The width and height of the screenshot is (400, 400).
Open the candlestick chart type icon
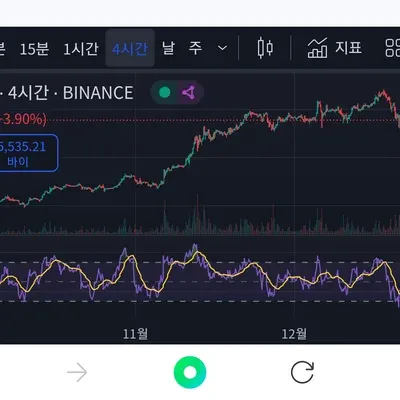(x=265, y=48)
